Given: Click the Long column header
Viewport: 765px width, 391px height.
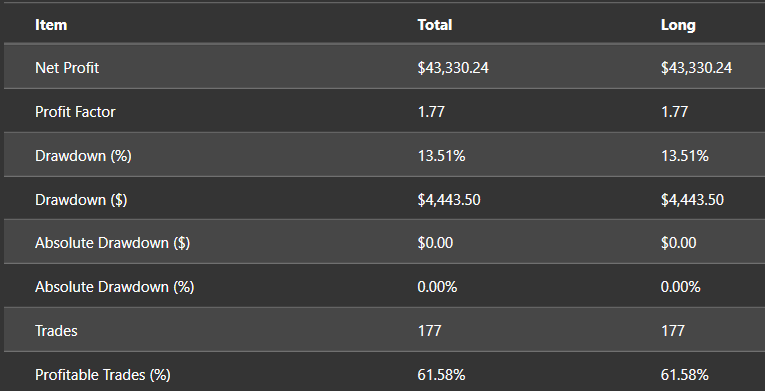Looking at the screenshot, I should coord(678,25).
